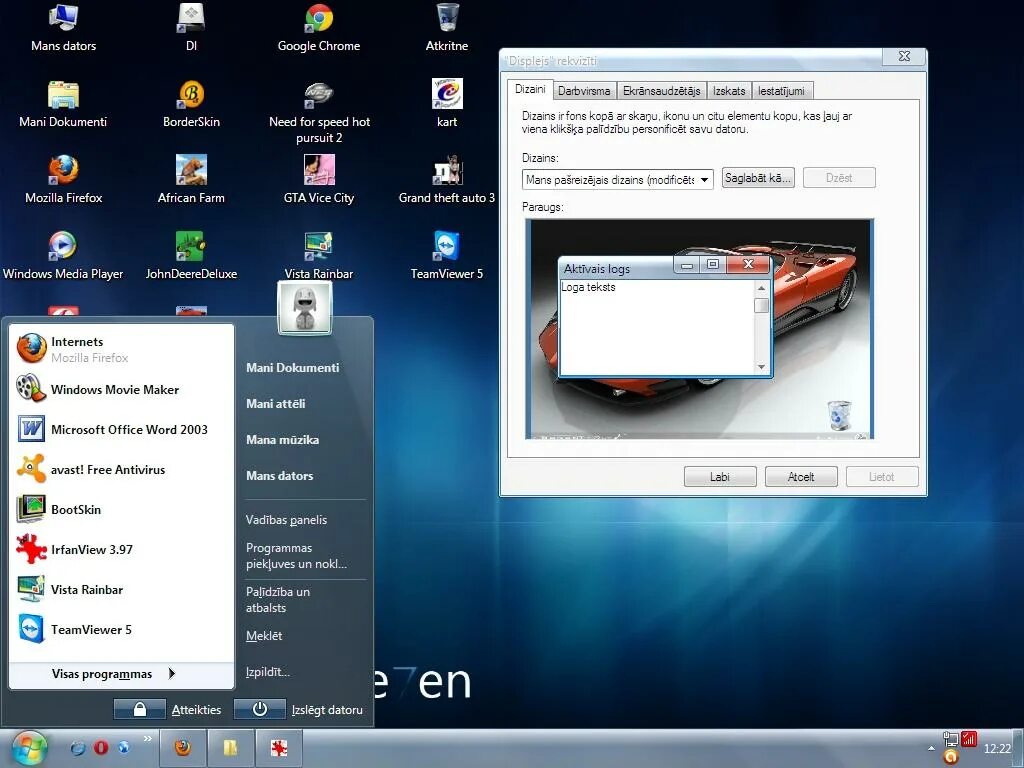Launch BorderSkin desktop shortcut

(191, 104)
